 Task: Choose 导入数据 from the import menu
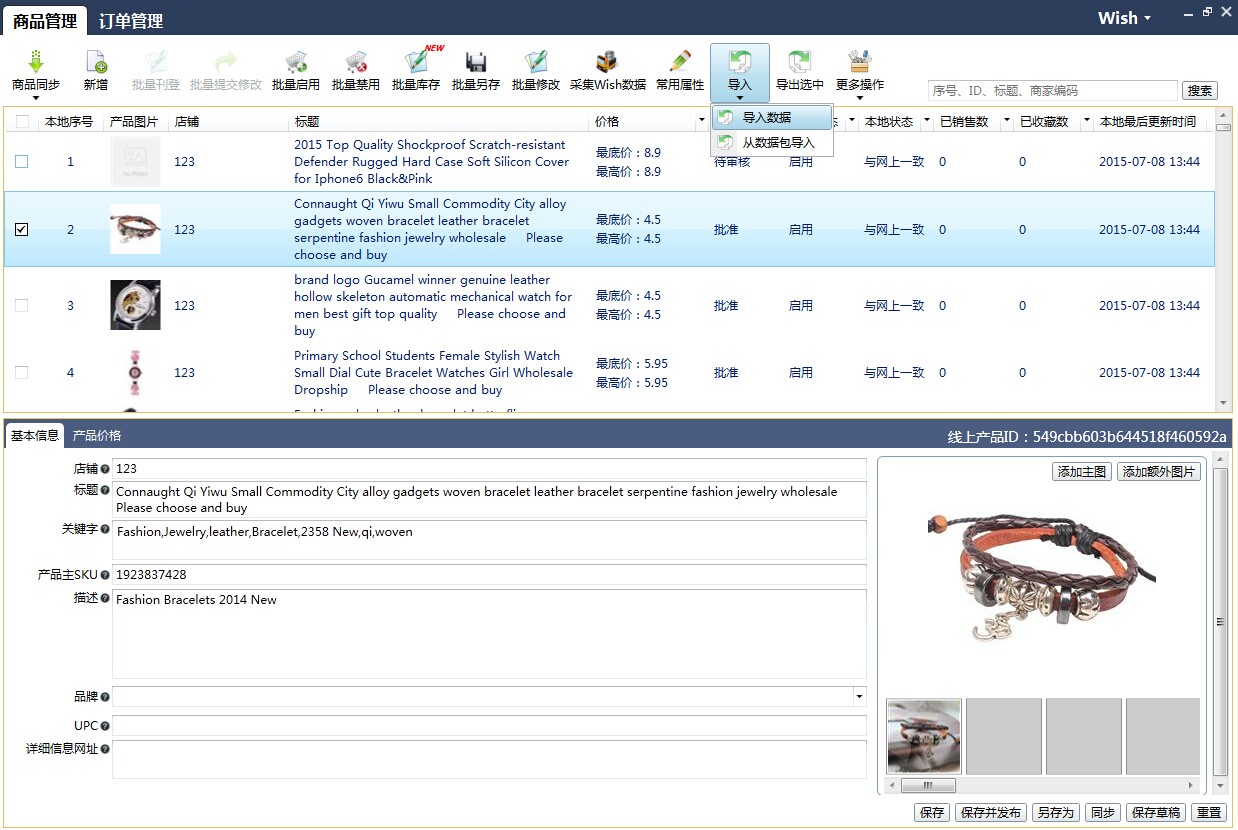coord(772,118)
